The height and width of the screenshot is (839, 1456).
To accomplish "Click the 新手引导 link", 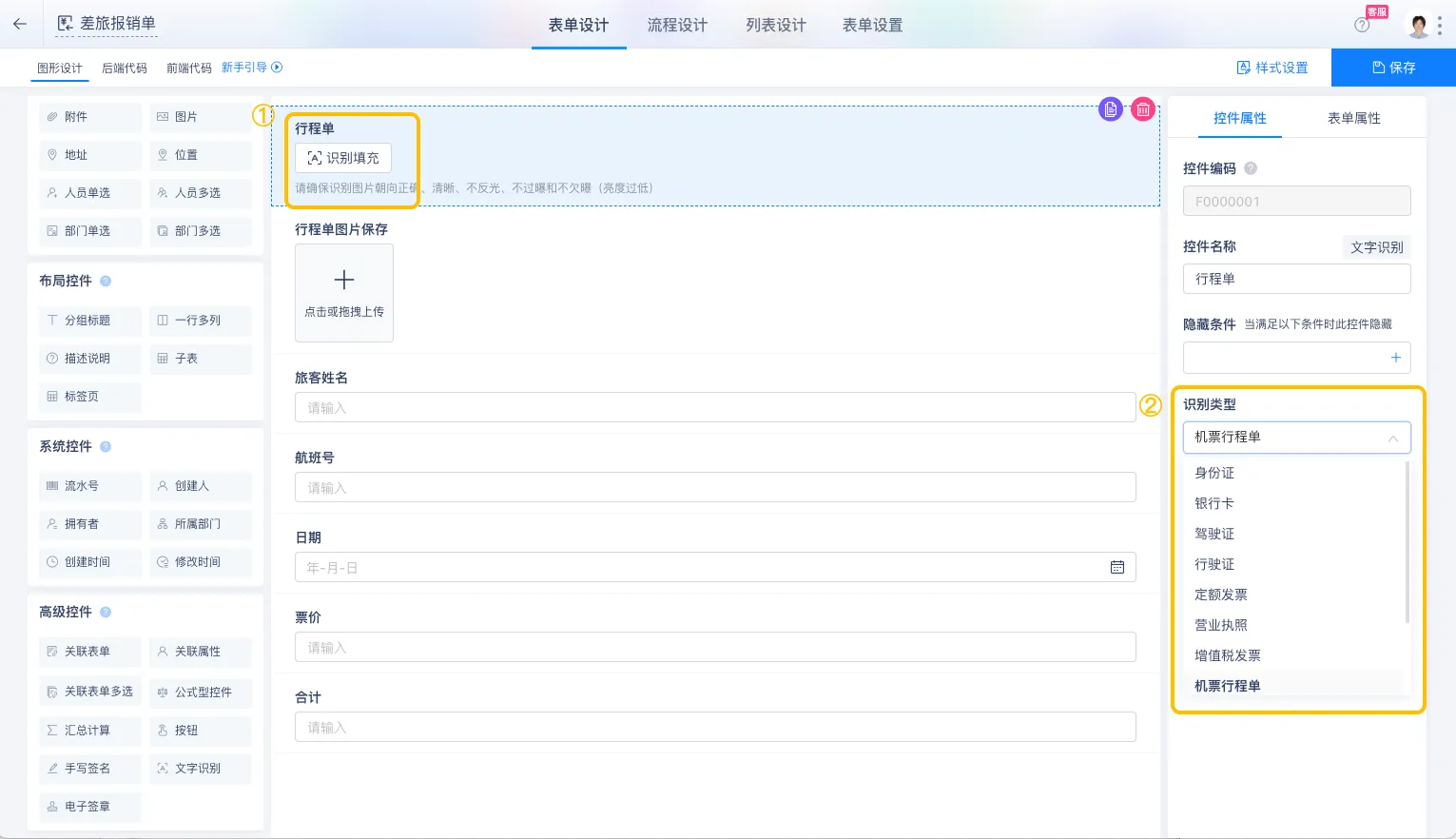I will (x=244, y=68).
